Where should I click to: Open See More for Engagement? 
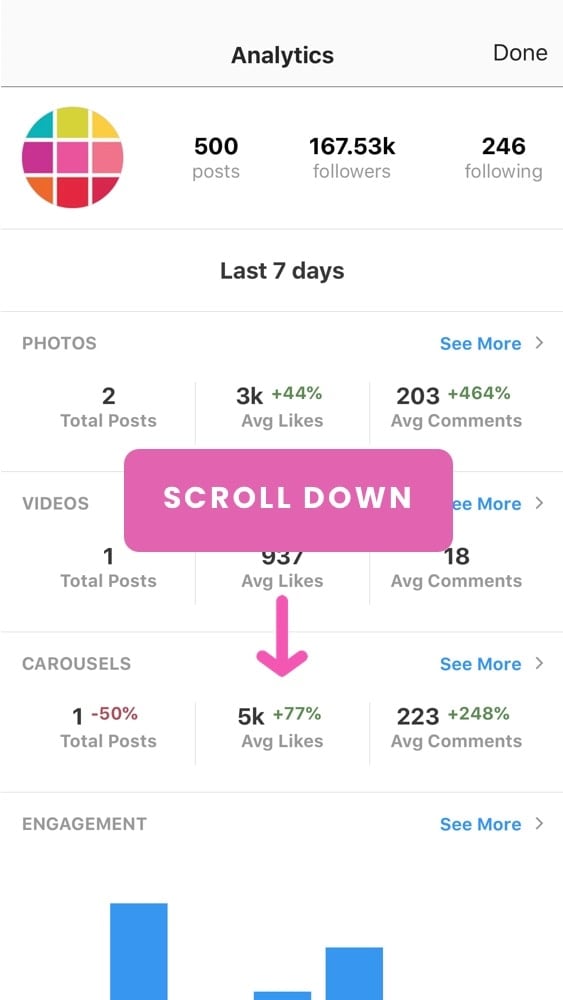(480, 824)
